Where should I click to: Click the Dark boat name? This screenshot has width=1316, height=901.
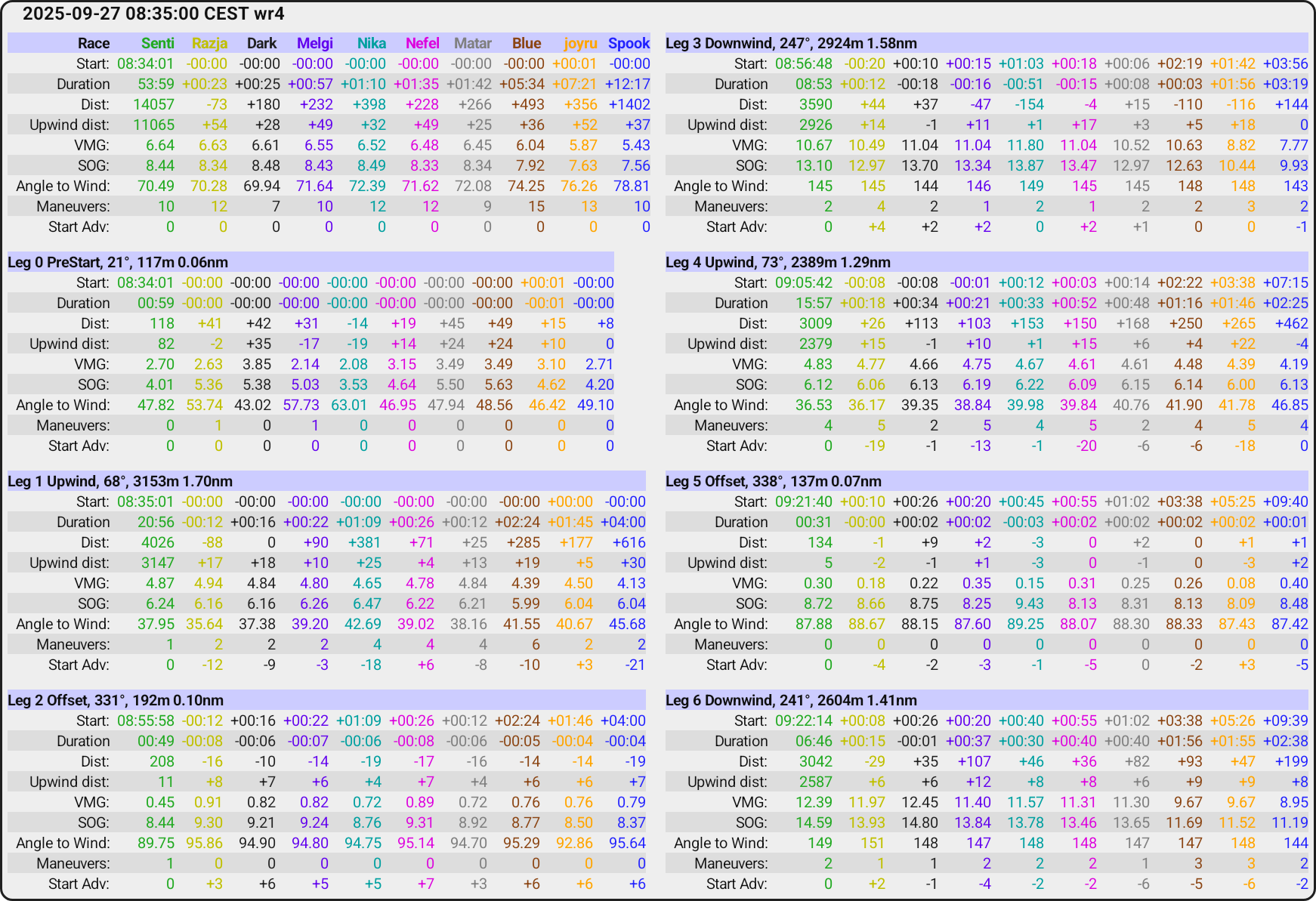click(x=262, y=43)
